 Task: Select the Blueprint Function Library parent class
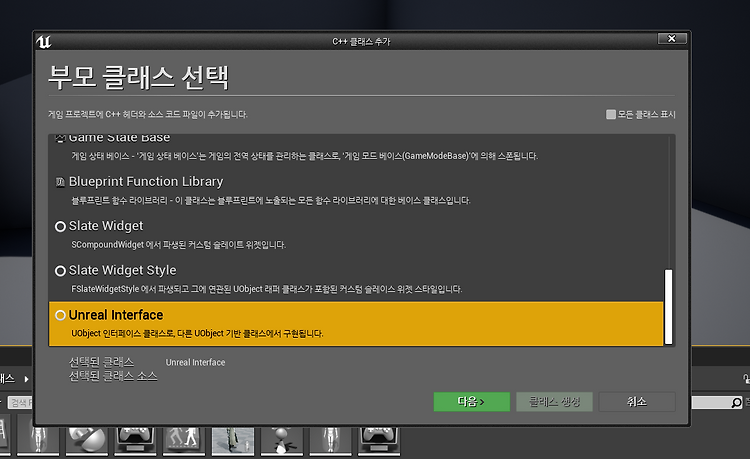356,190
